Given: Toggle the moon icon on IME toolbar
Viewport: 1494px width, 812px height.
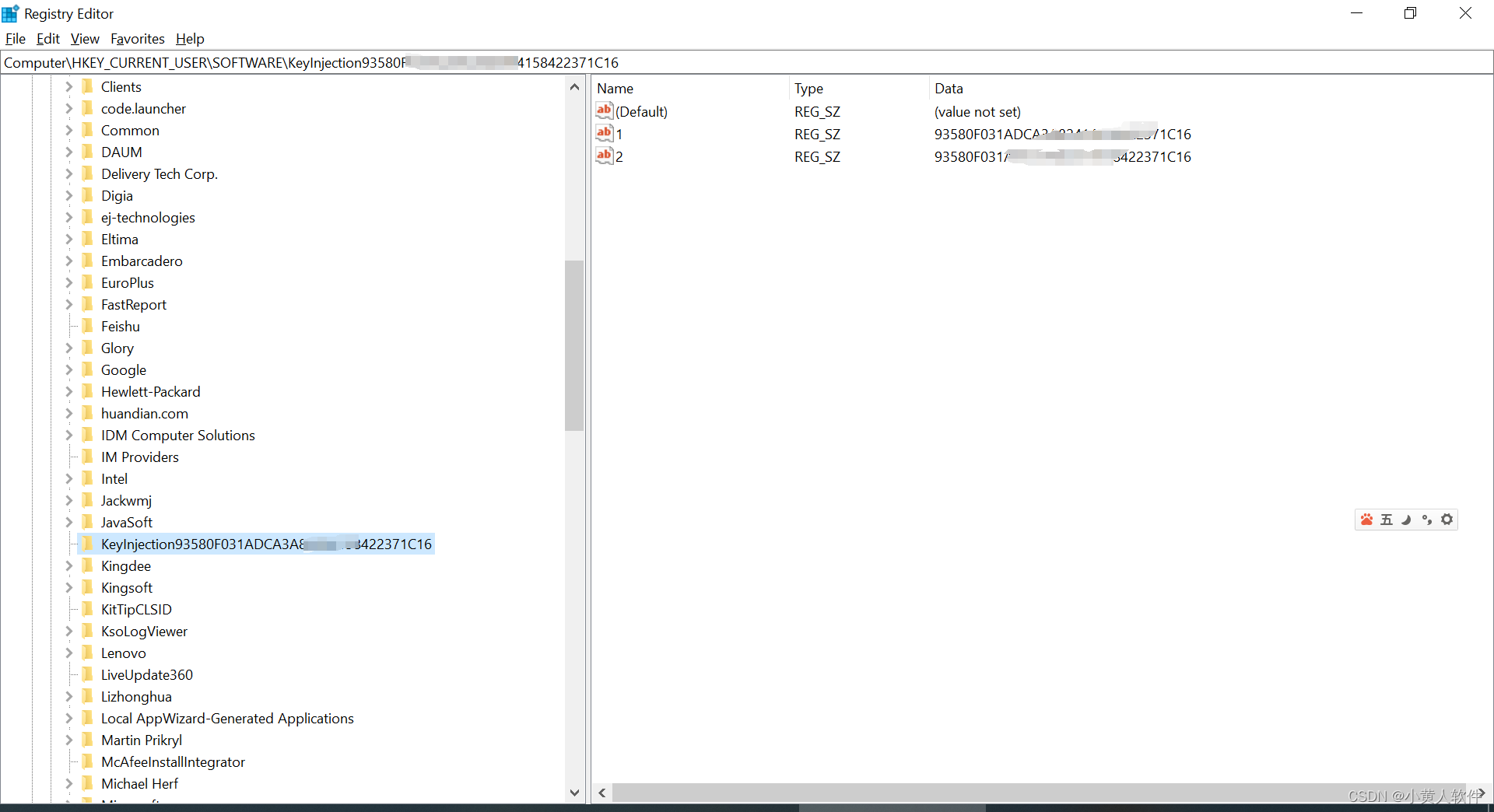Looking at the screenshot, I should (1407, 520).
